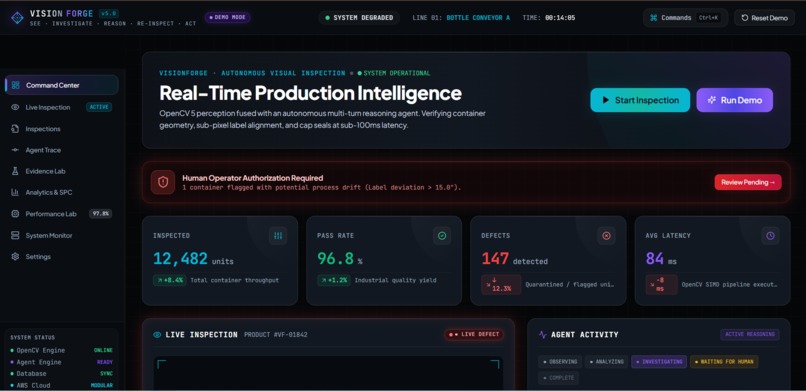Click the Pass Rate checkmark icon
806x391 pixels.
442,236
